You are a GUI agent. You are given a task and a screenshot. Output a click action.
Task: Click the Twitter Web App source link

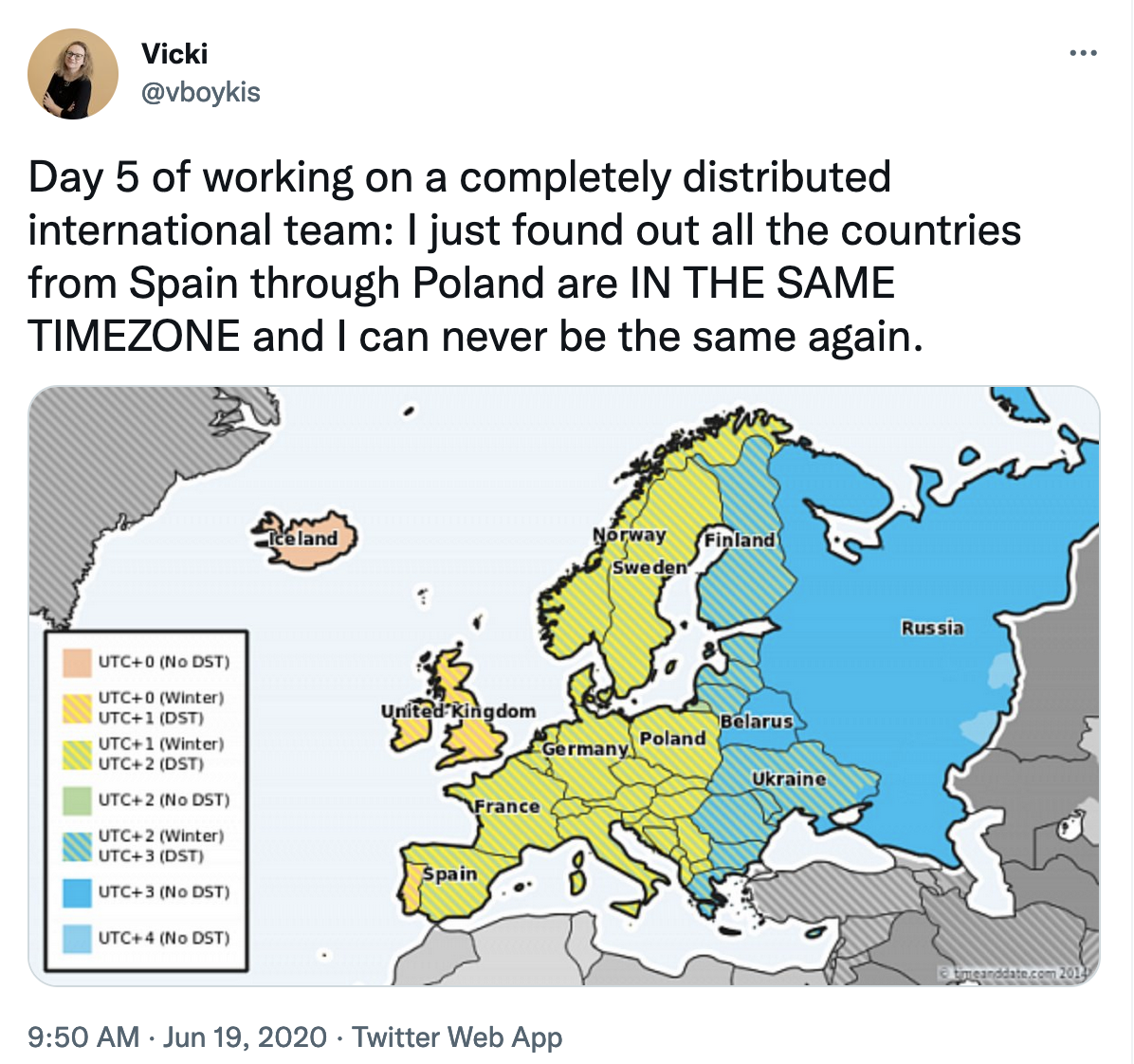pos(457,1037)
